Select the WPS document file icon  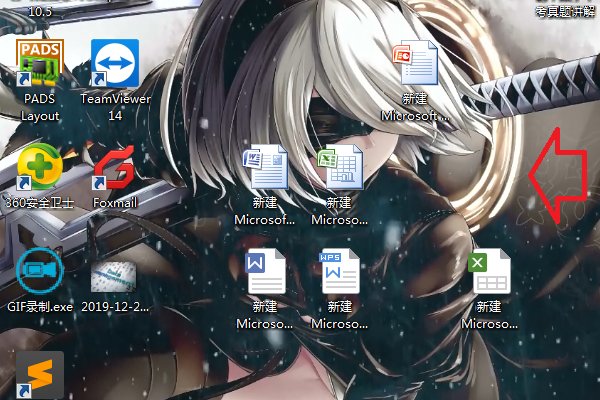click(340, 271)
